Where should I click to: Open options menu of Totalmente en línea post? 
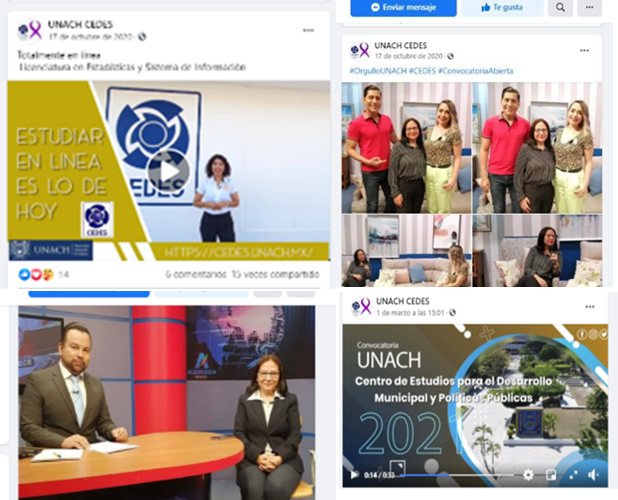pyautogui.click(x=308, y=30)
